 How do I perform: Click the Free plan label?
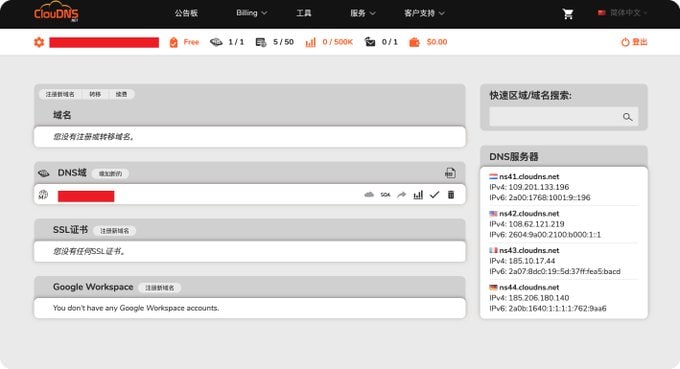(x=191, y=42)
